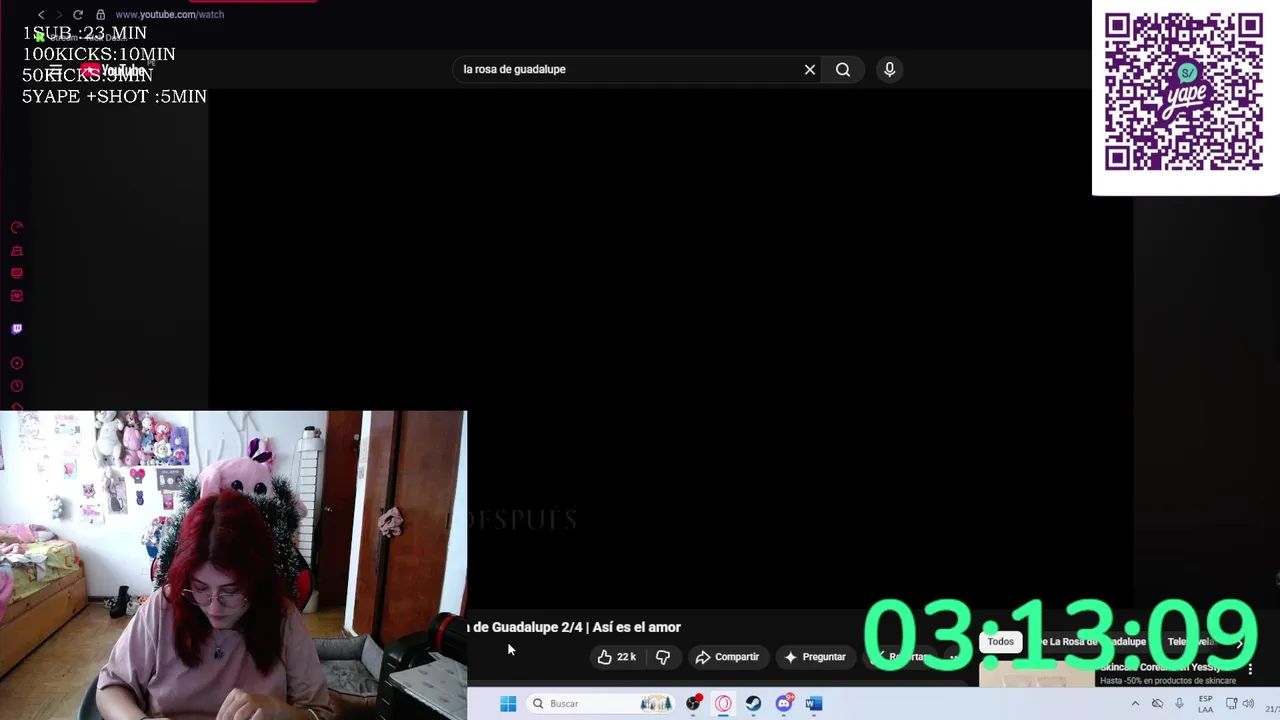1280x720 pixels.
Task: Open the GX Control speedometer sidebar icon
Action: 17,228
